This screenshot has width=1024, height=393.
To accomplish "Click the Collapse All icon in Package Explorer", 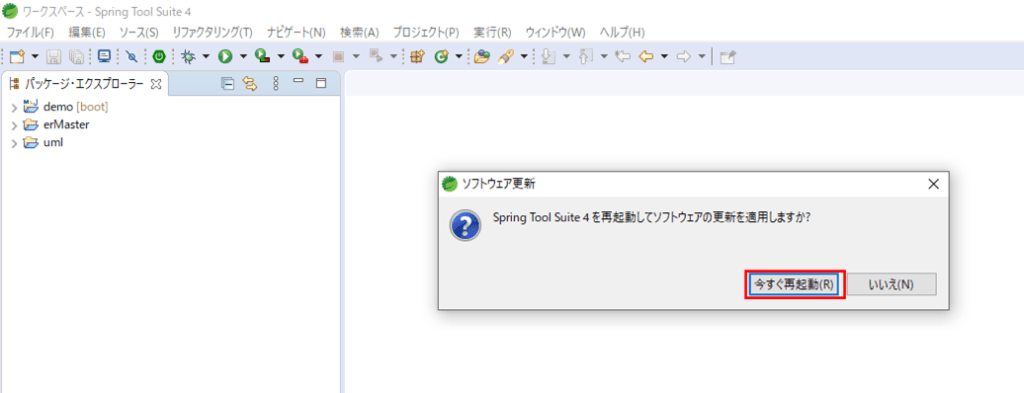I will [x=227, y=83].
